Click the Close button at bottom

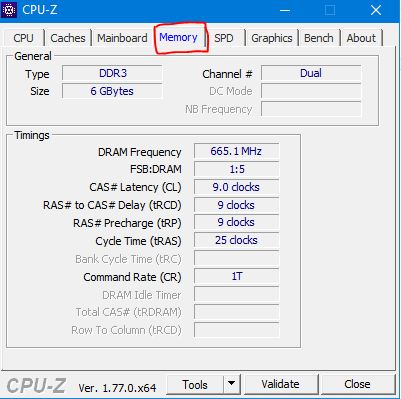(x=358, y=385)
